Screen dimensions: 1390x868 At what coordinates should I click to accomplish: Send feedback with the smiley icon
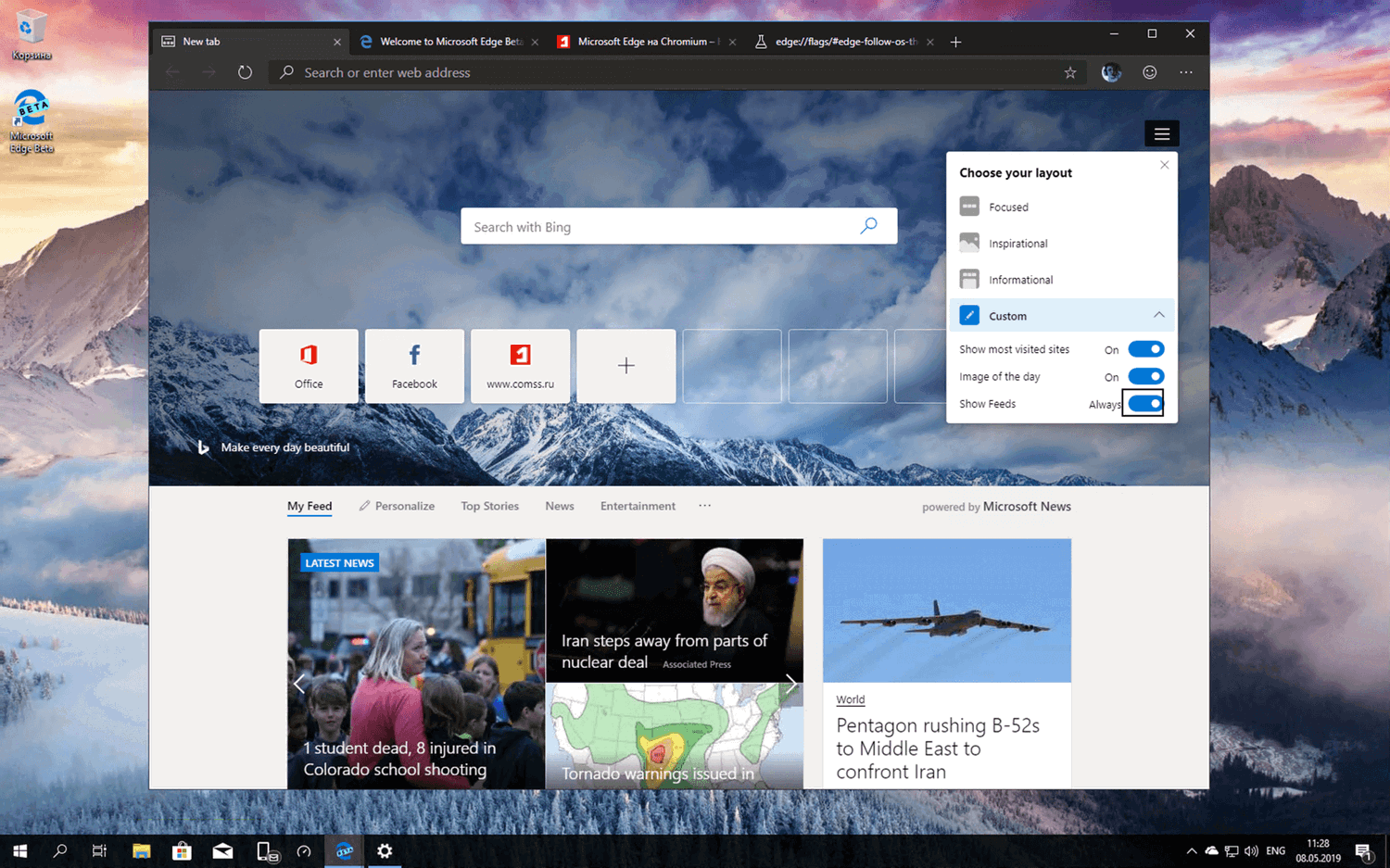1149,72
